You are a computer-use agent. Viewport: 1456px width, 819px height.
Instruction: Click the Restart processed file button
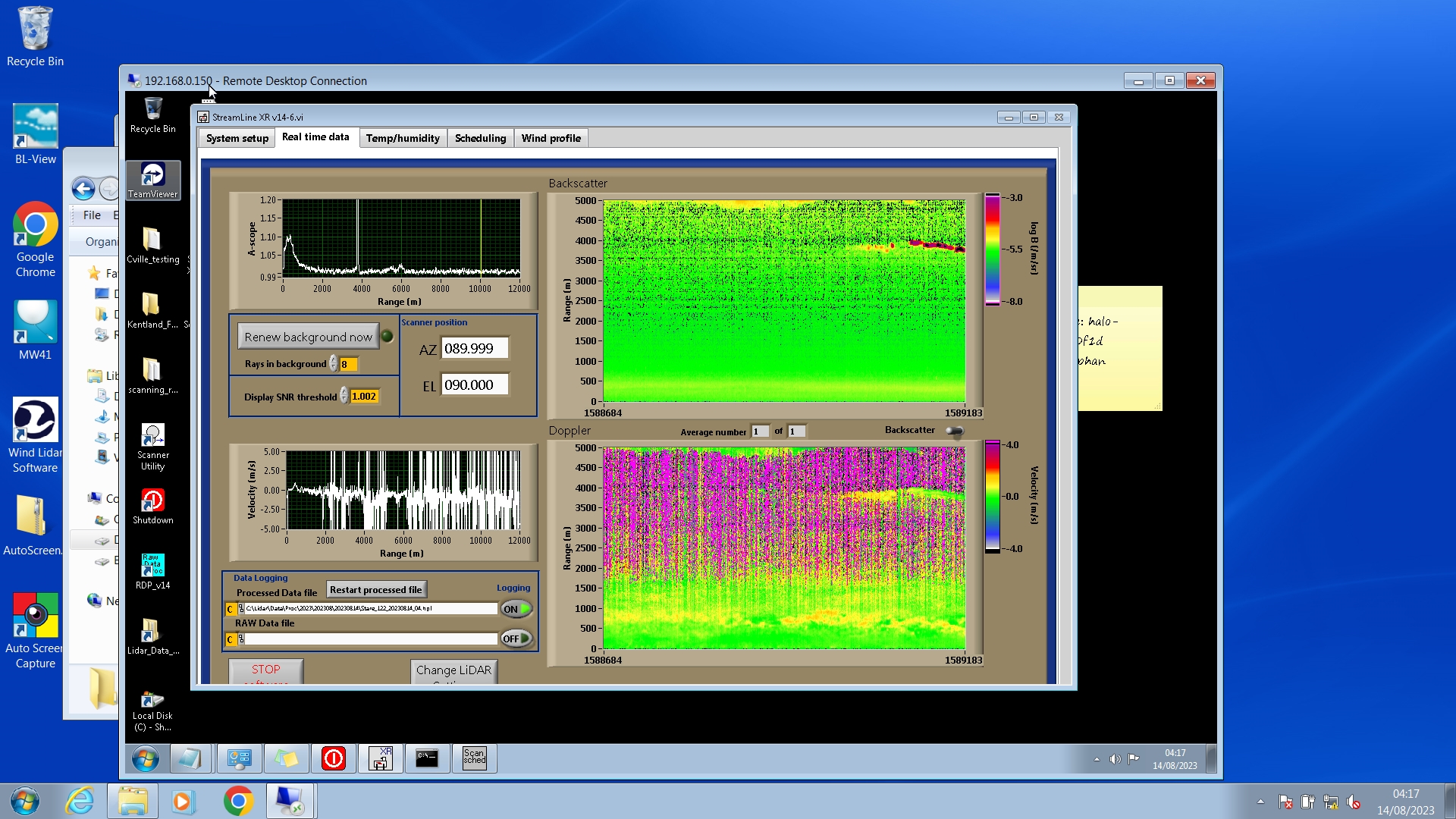tap(376, 589)
